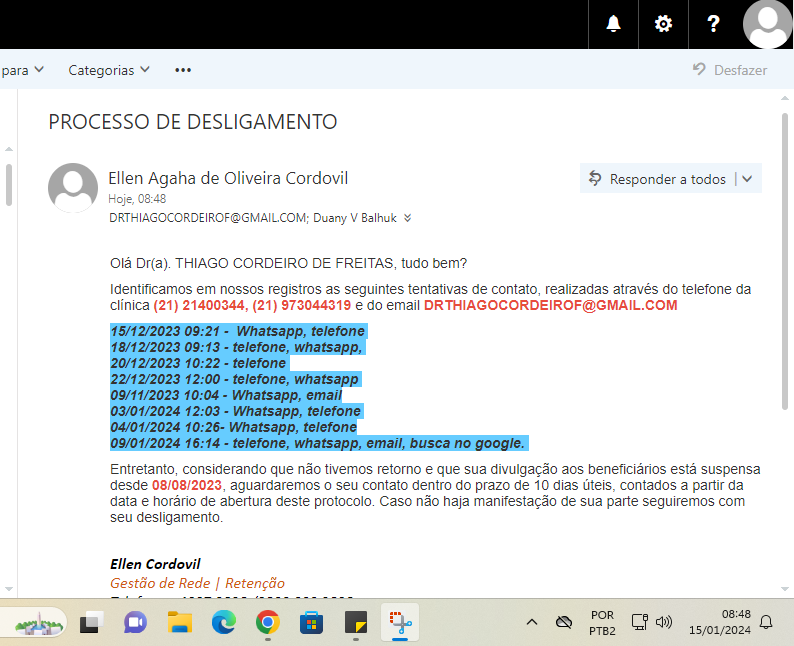
Task: Click signature name Ellen Cordovil
Action: tap(155, 564)
